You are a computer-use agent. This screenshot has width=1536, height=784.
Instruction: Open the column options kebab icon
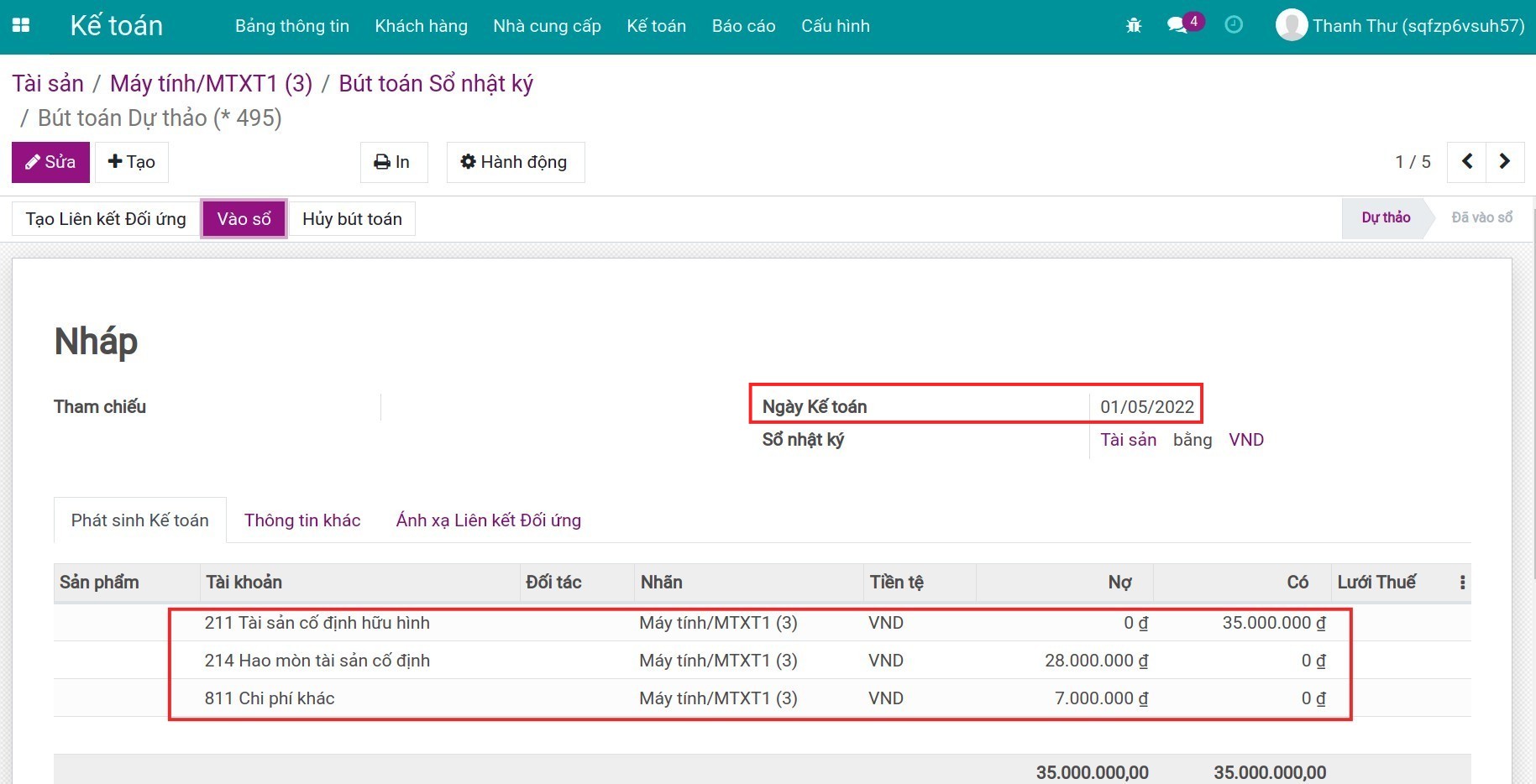point(1462,583)
